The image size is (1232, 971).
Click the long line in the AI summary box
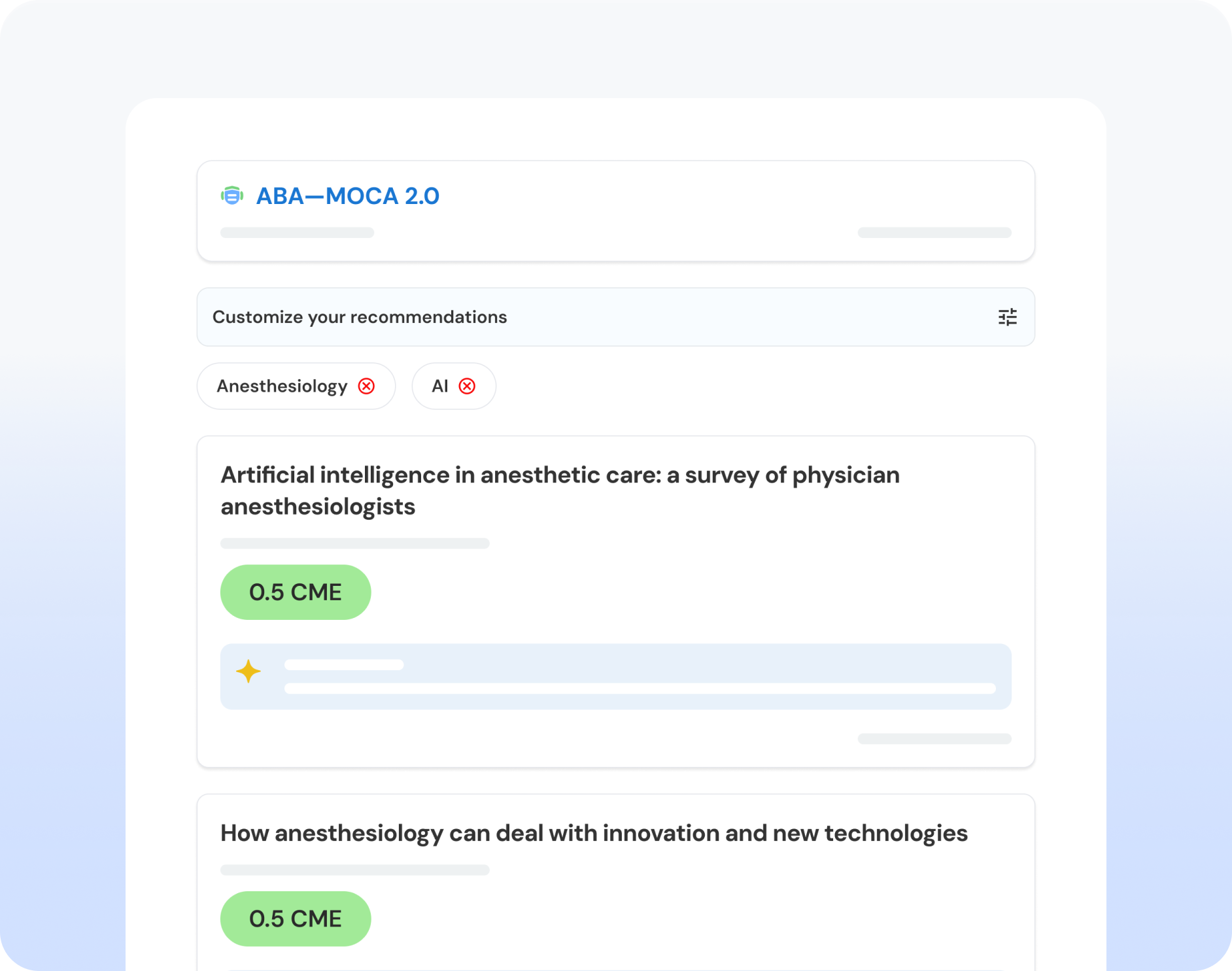640,689
